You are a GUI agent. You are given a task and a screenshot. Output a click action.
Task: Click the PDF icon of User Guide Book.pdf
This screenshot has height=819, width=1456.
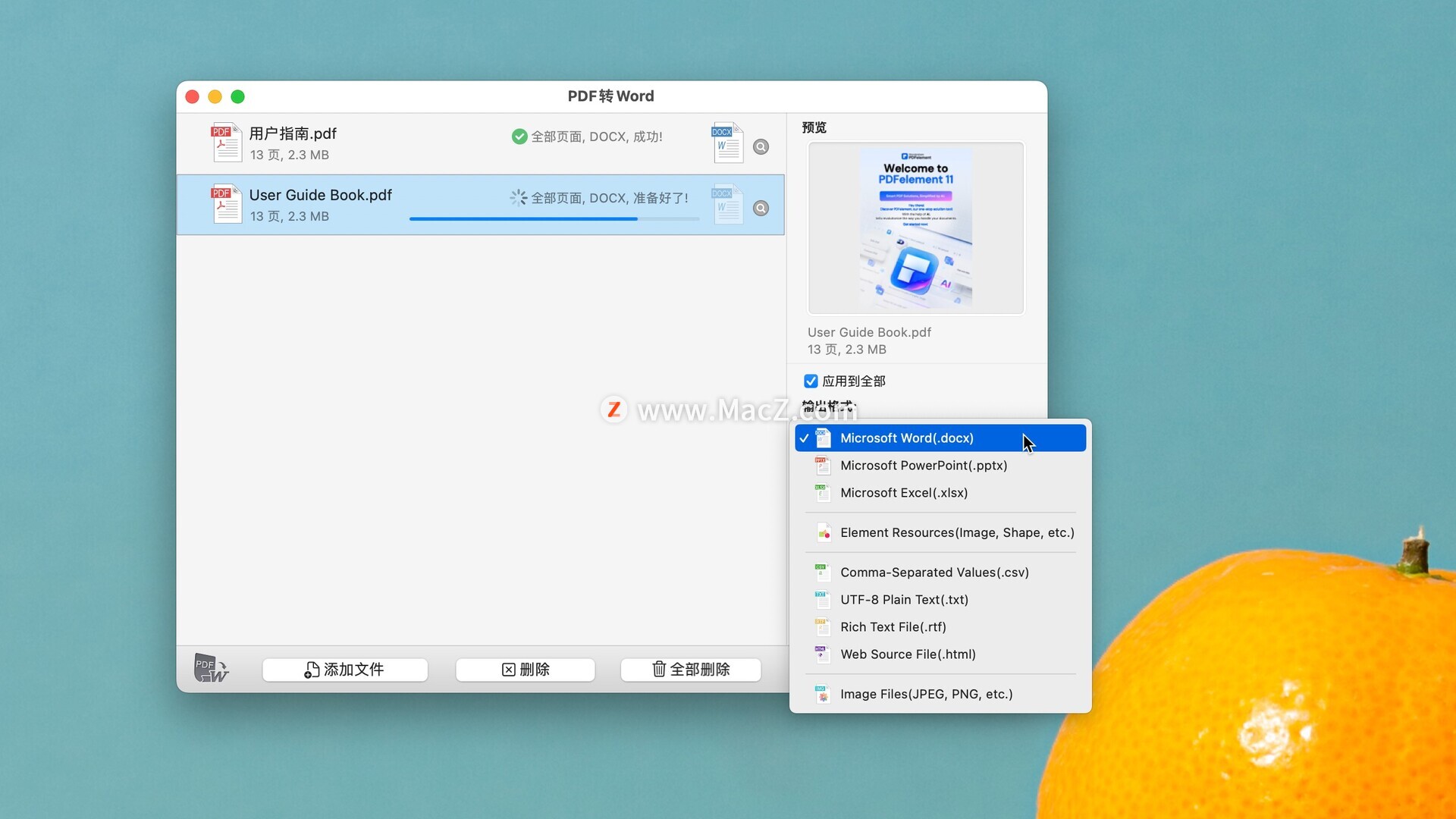[x=226, y=204]
